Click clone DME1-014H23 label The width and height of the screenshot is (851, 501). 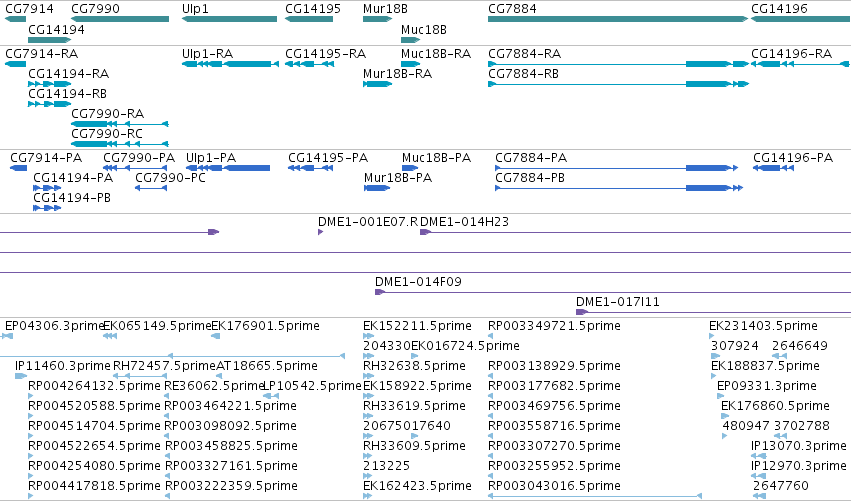[x=465, y=222]
